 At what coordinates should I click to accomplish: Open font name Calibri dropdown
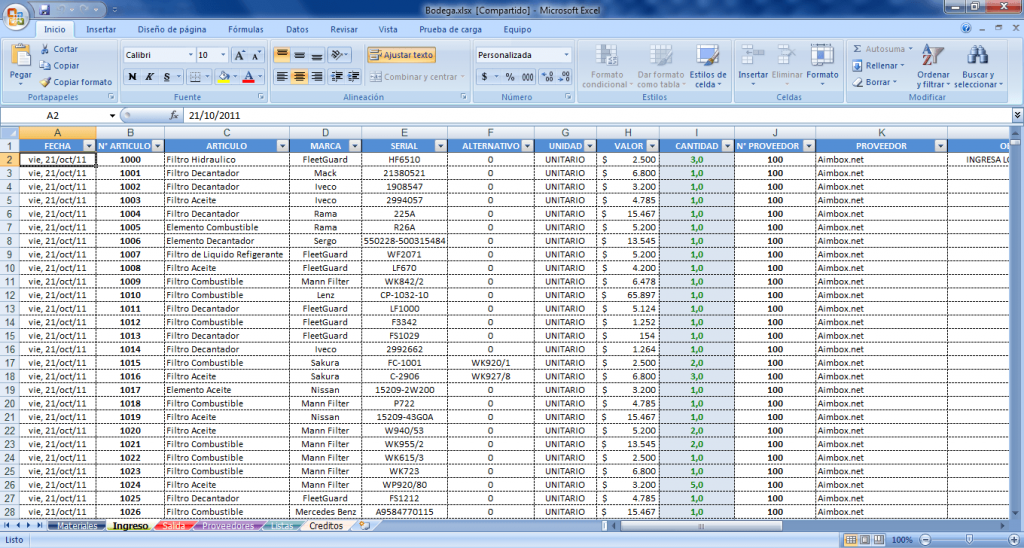(191, 56)
